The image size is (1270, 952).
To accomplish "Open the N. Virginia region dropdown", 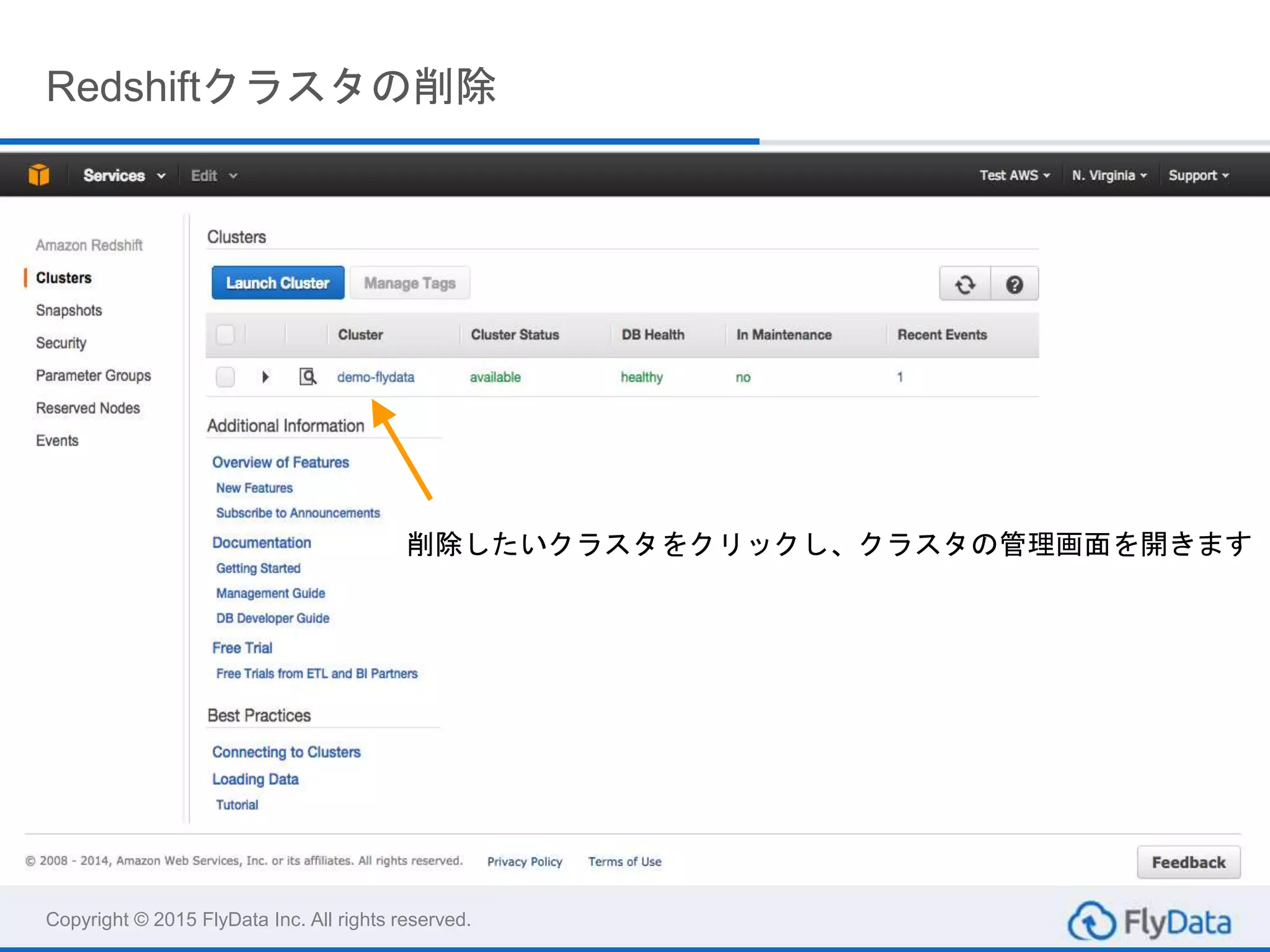I will 1109,175.
